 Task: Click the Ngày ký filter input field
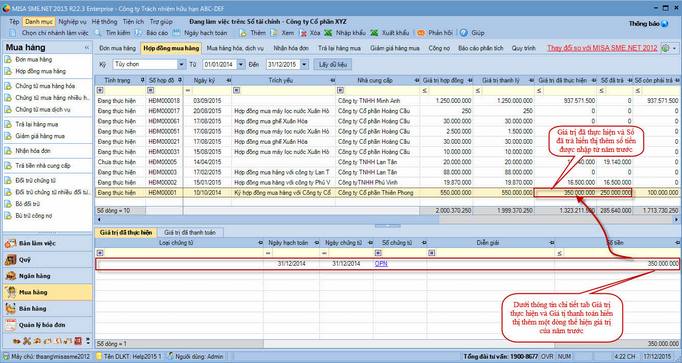(211, 90)
